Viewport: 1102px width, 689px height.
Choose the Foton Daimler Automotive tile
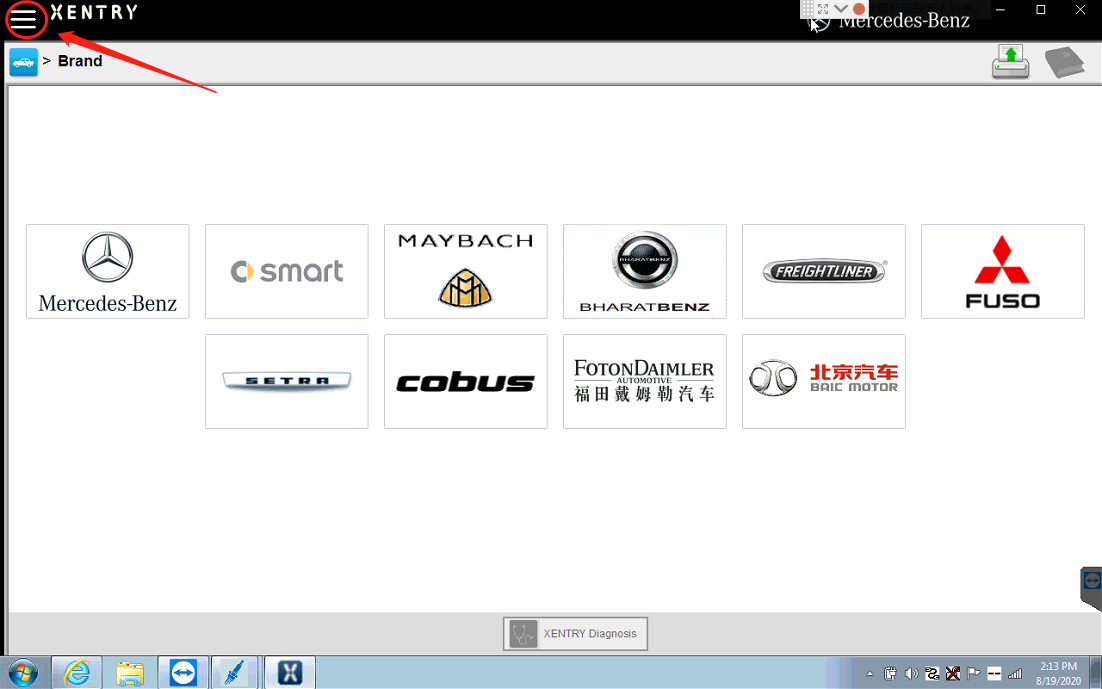point(644,381)
